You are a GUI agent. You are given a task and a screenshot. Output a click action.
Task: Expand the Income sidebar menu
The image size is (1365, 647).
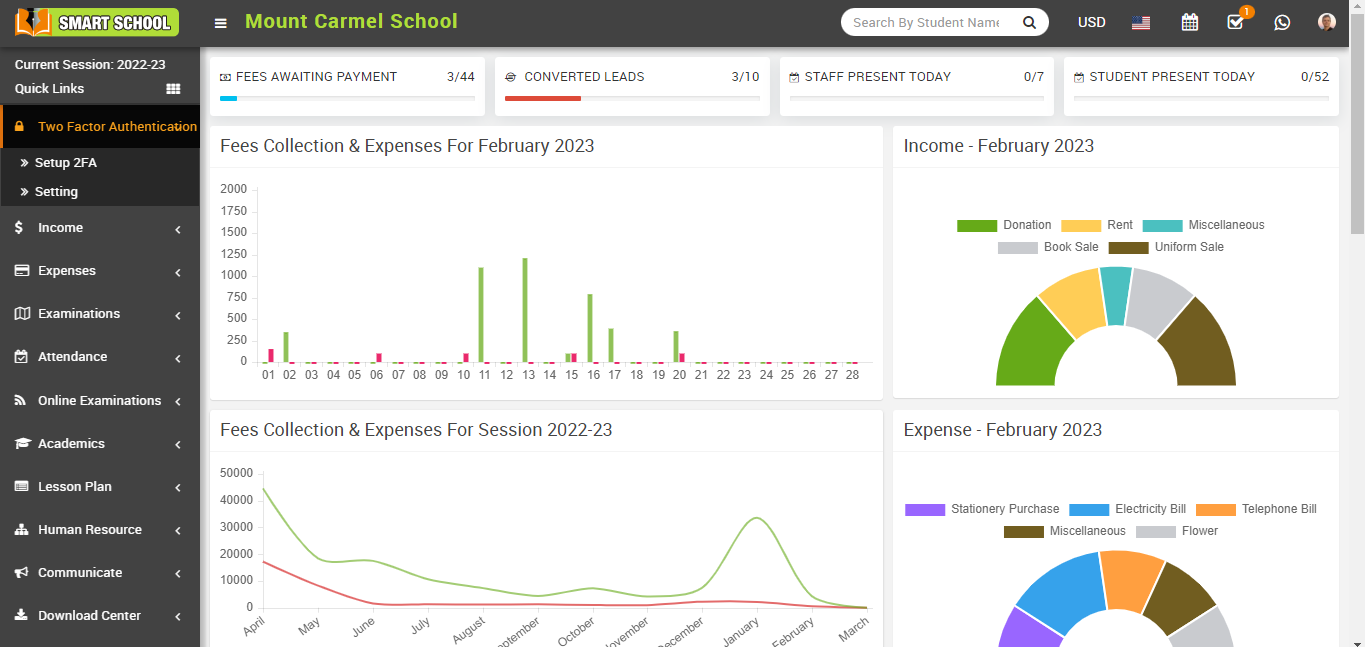pos(99,228)
